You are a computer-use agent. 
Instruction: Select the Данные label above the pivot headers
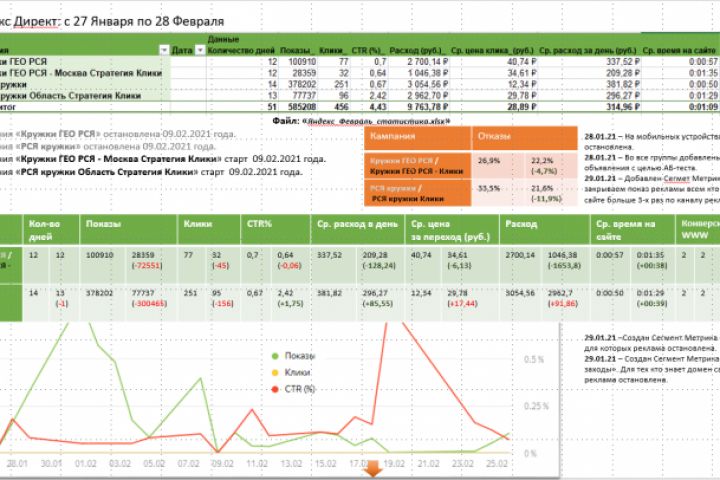click(x=223, y=40)
